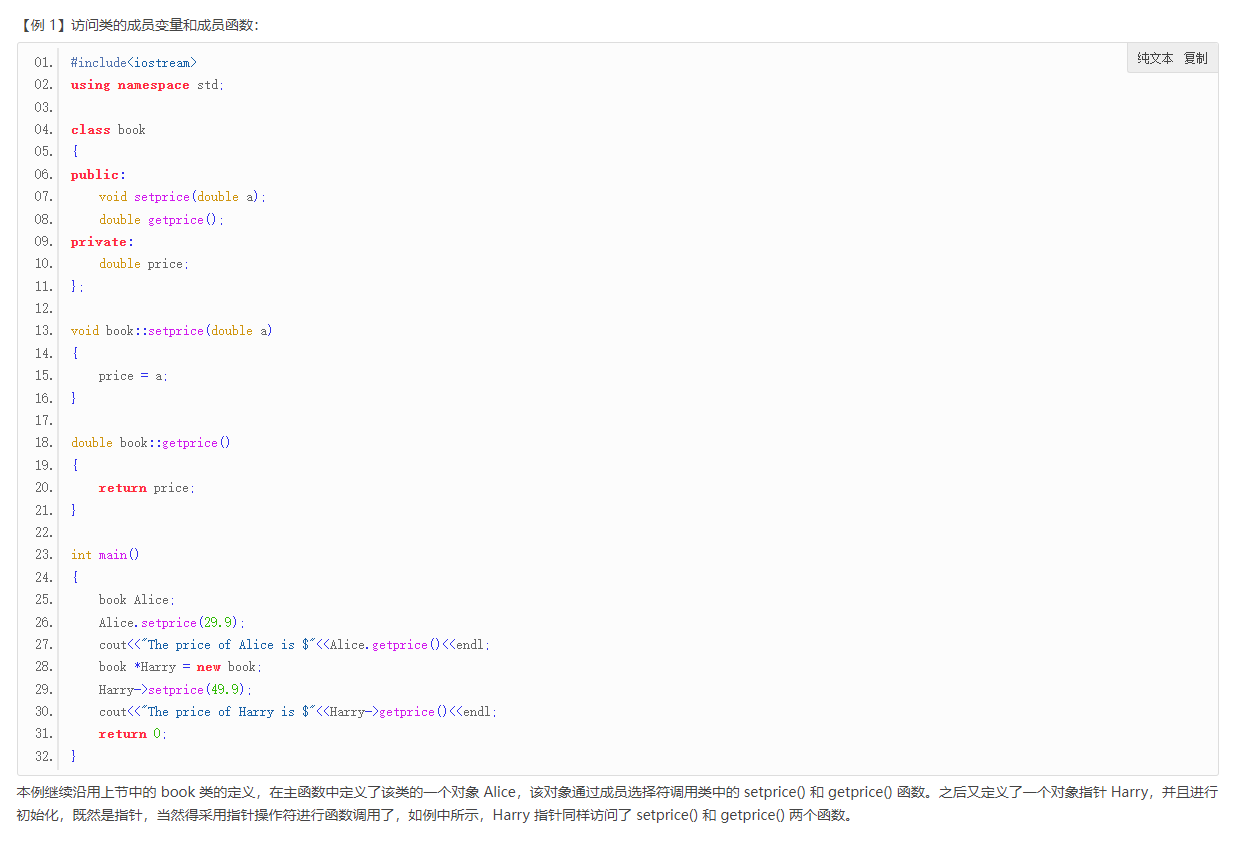Image resolution: width=1251 pixels, height=846 pixels.
Task: Click the line '#include<iostream>'
Action: [134, 63]
